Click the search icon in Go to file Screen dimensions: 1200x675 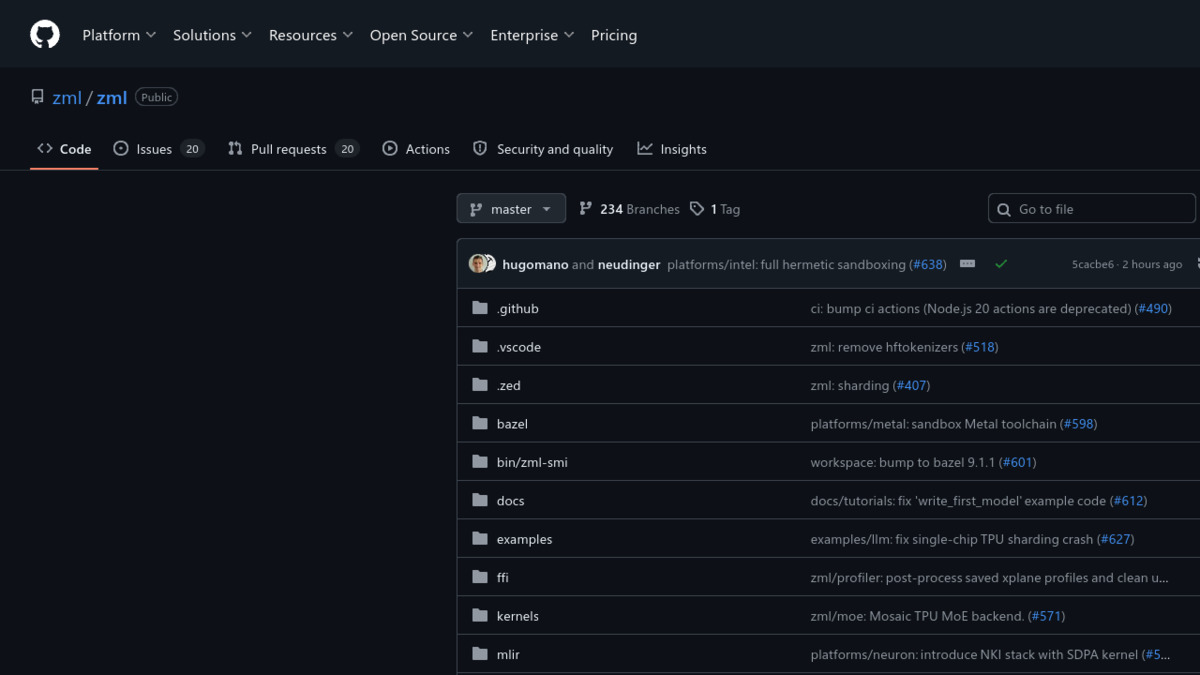click(1004, 209)
